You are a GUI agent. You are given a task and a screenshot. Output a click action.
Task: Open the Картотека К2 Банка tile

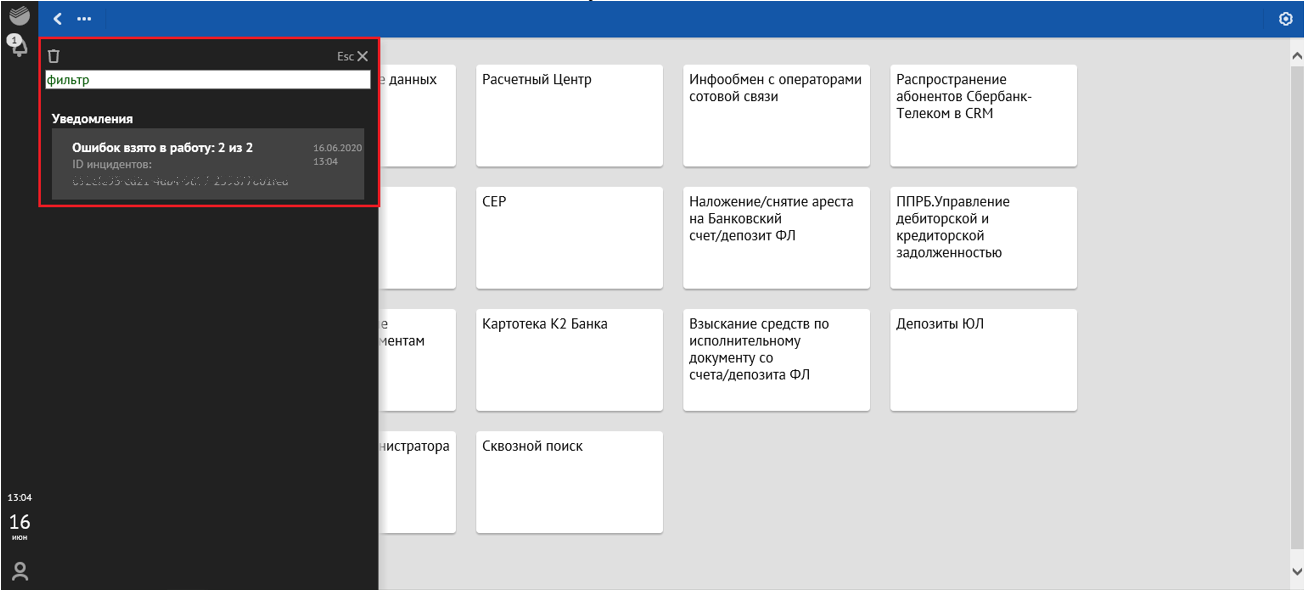pyautogui.click(x=569, y=359)
